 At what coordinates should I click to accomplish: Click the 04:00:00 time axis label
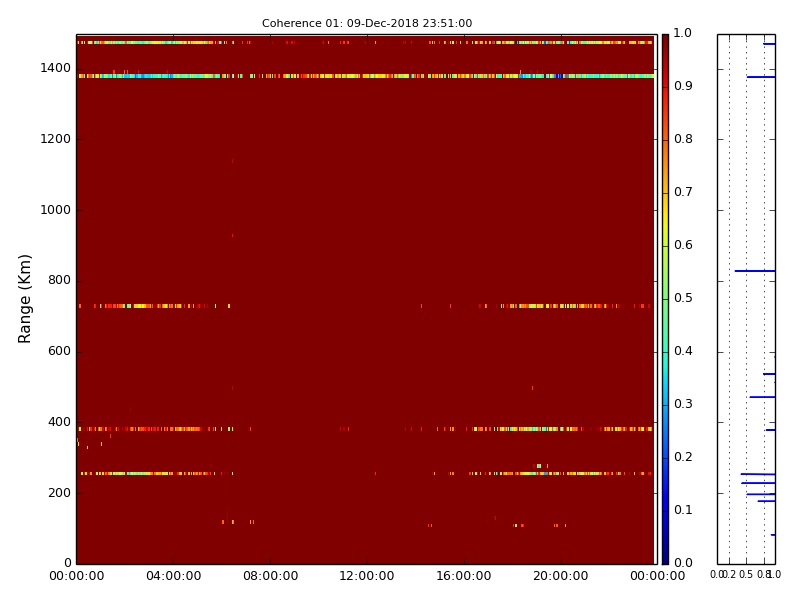point(173,576)
